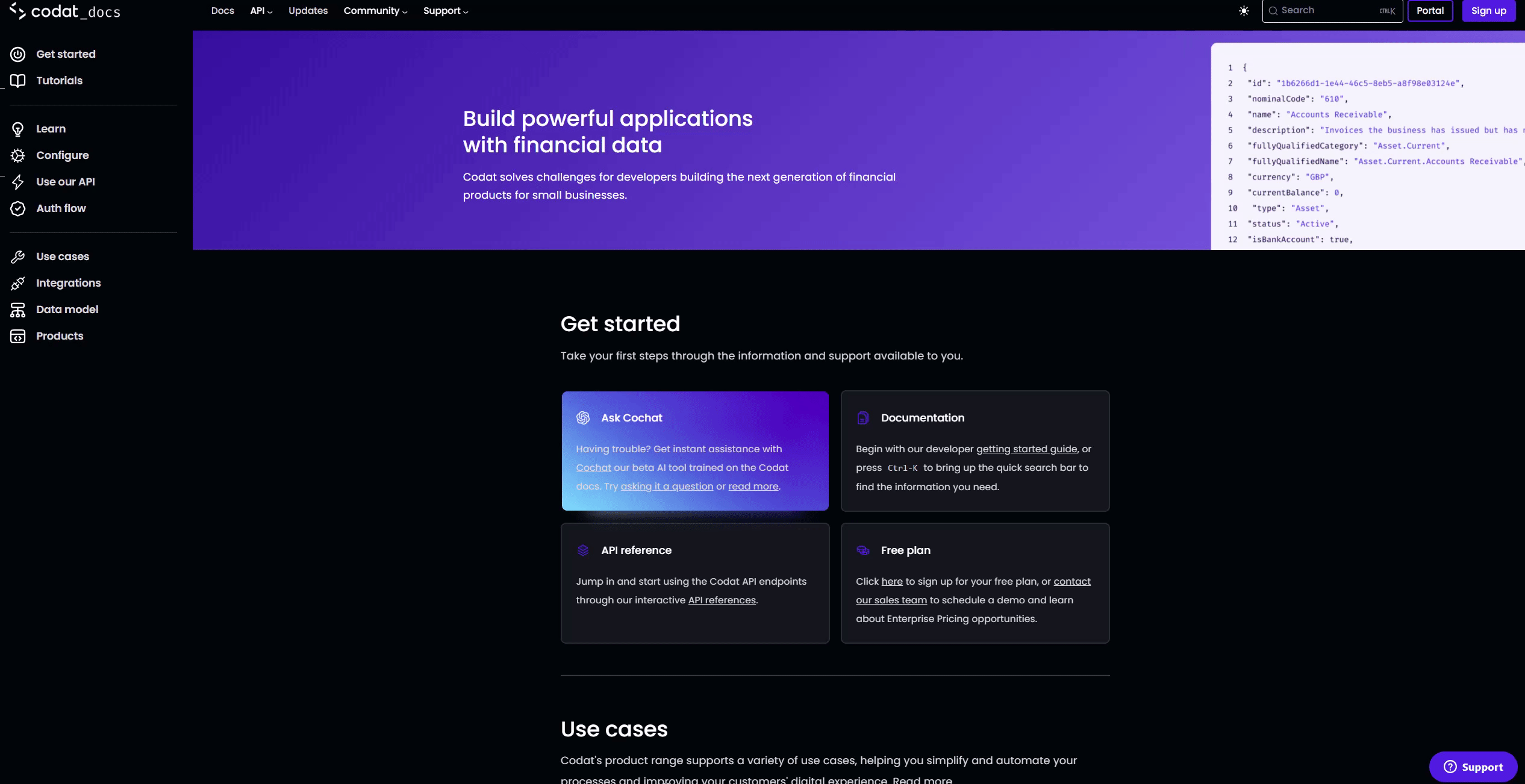Click the Configure gear icon
This screenshot has width=1525, height=784.
point(18,155)
